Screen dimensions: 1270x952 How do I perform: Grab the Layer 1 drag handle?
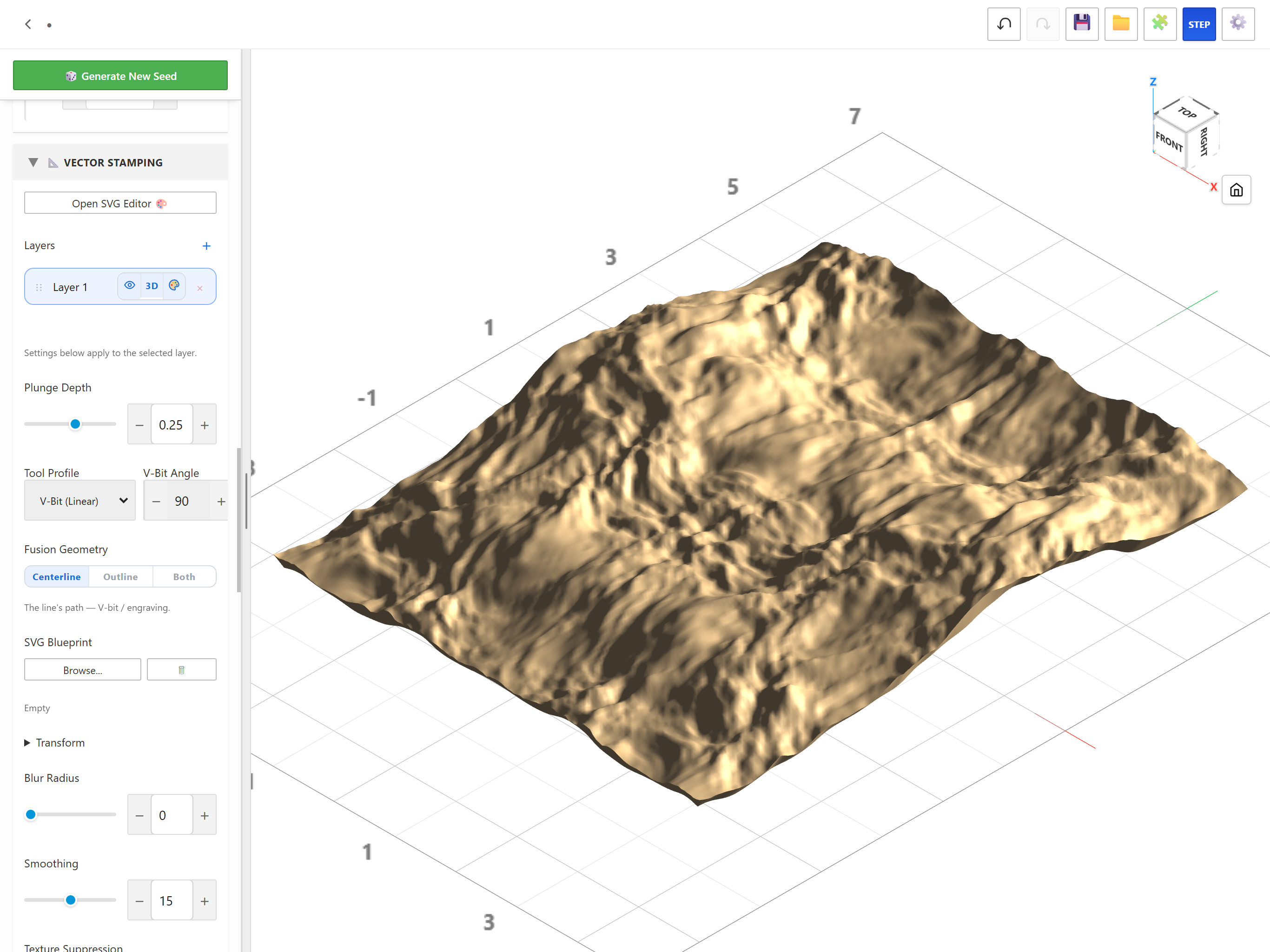39,287
